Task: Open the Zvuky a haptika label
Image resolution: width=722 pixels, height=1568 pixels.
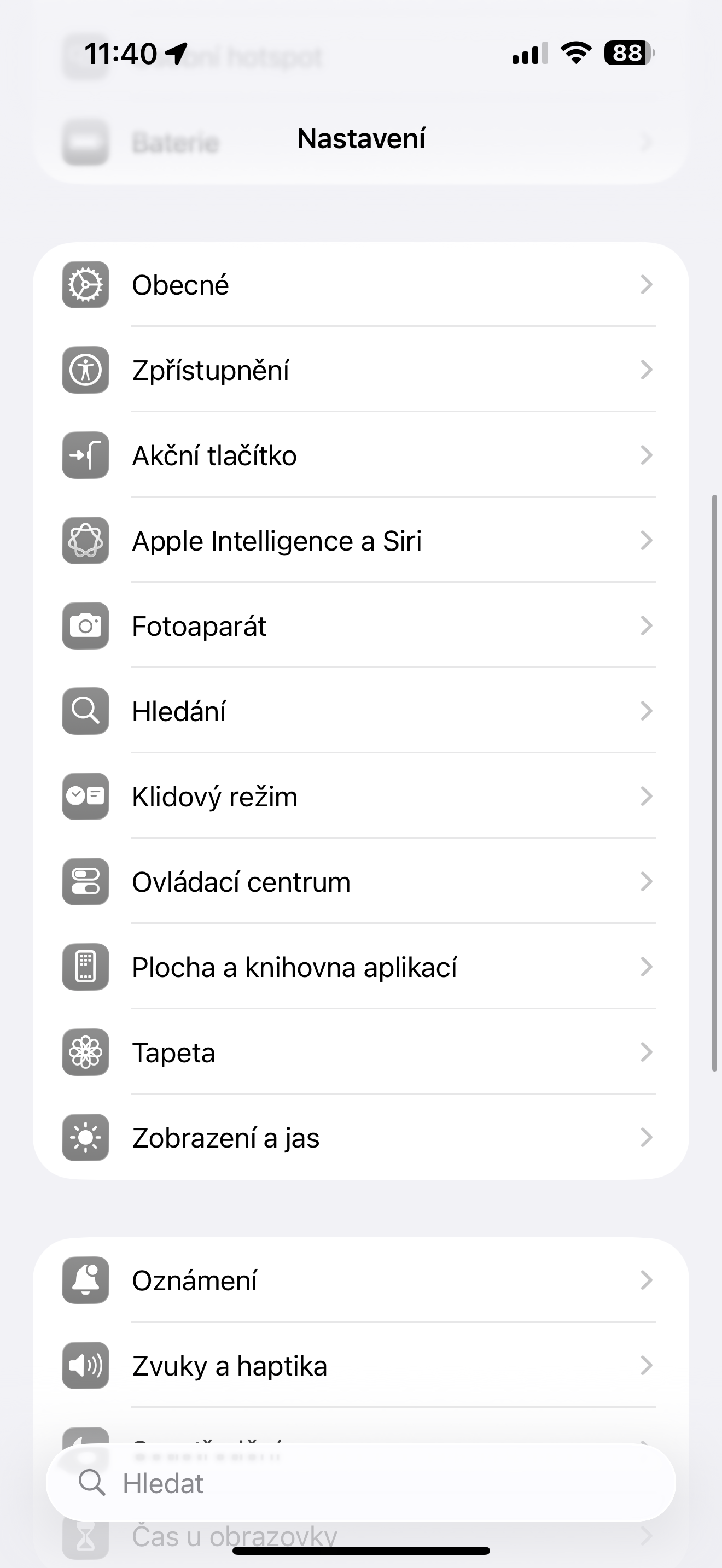Action: coord(230,1365)
